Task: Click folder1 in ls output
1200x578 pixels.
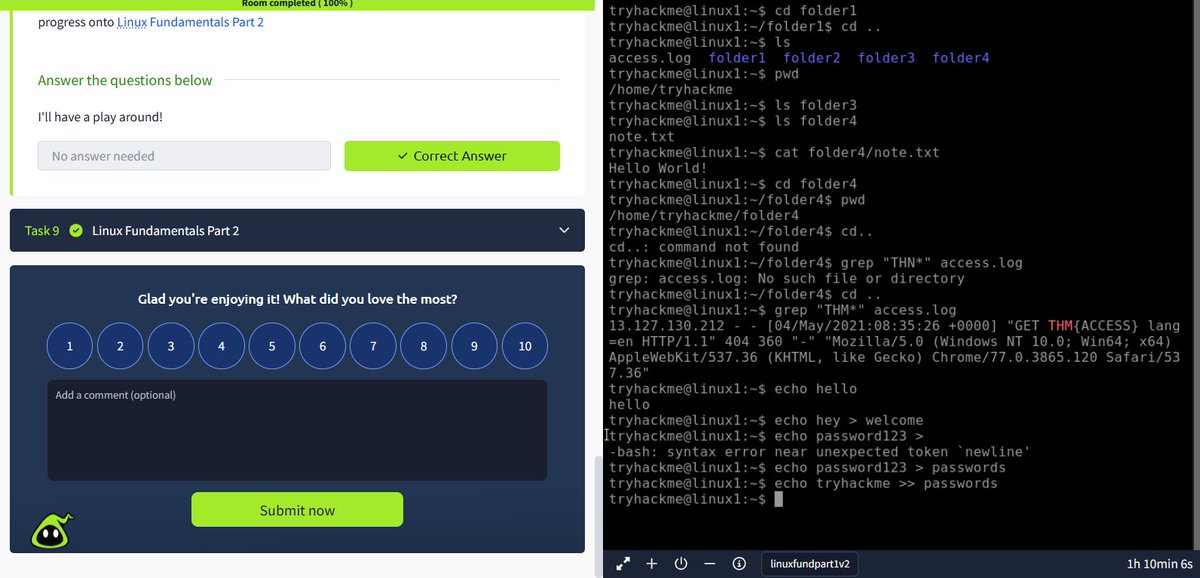Action: tap(737, 58)
